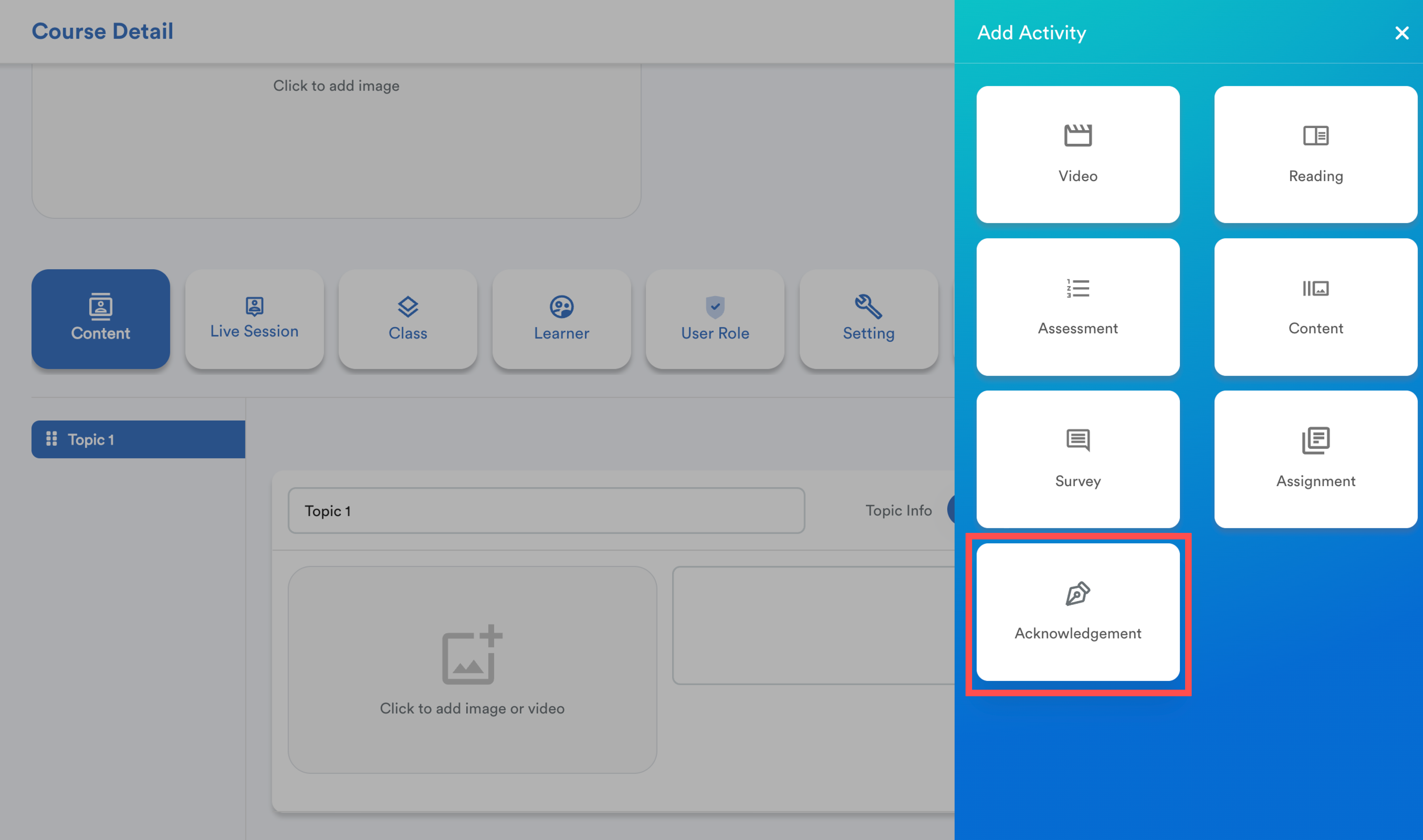This screenshot has width=1423, height=840.
Task: Go to the Learner tab
Action: 561,319
